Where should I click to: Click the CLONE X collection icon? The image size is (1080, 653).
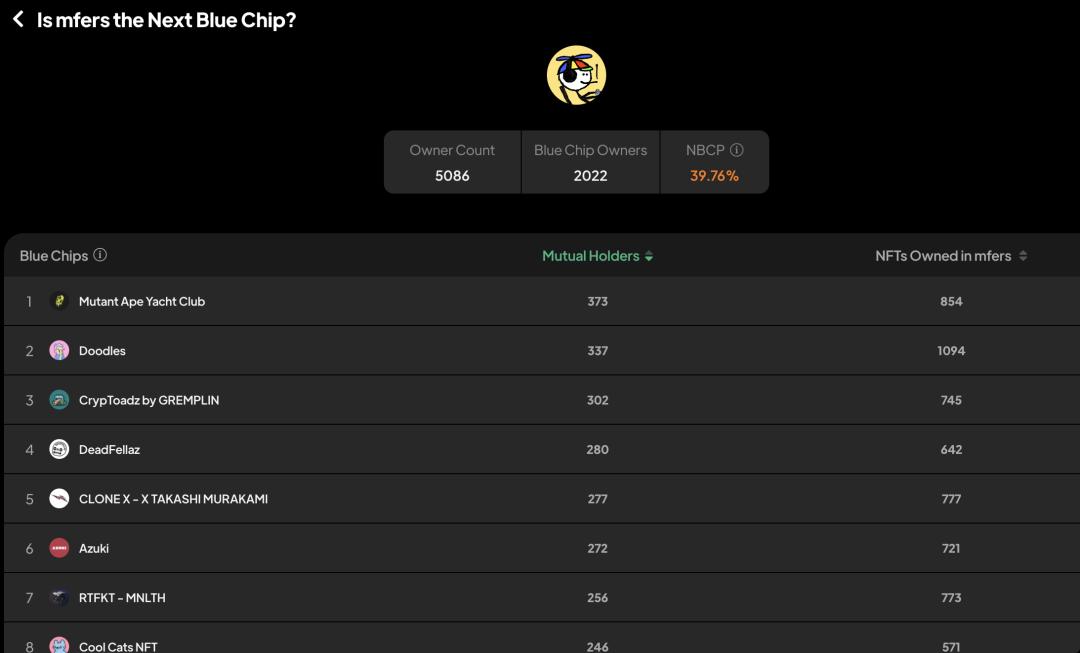59,499
